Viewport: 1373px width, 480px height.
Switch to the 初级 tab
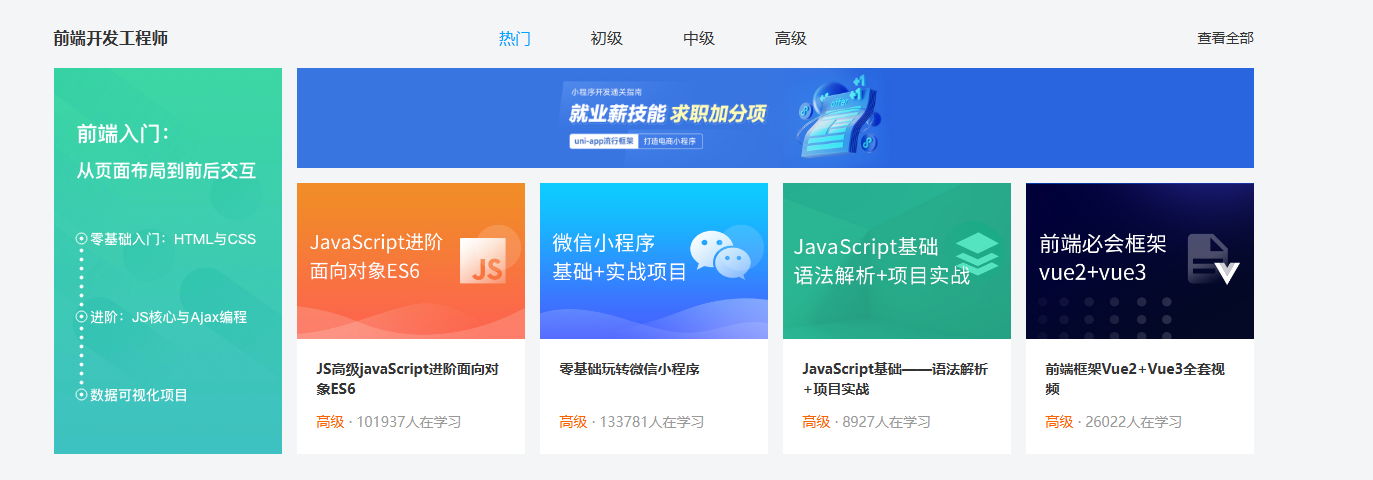coord(606,39)
